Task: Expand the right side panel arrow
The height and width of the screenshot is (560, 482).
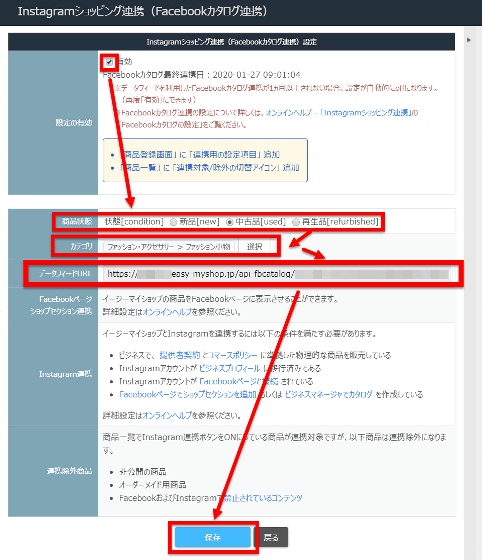Action: point(469,40)
